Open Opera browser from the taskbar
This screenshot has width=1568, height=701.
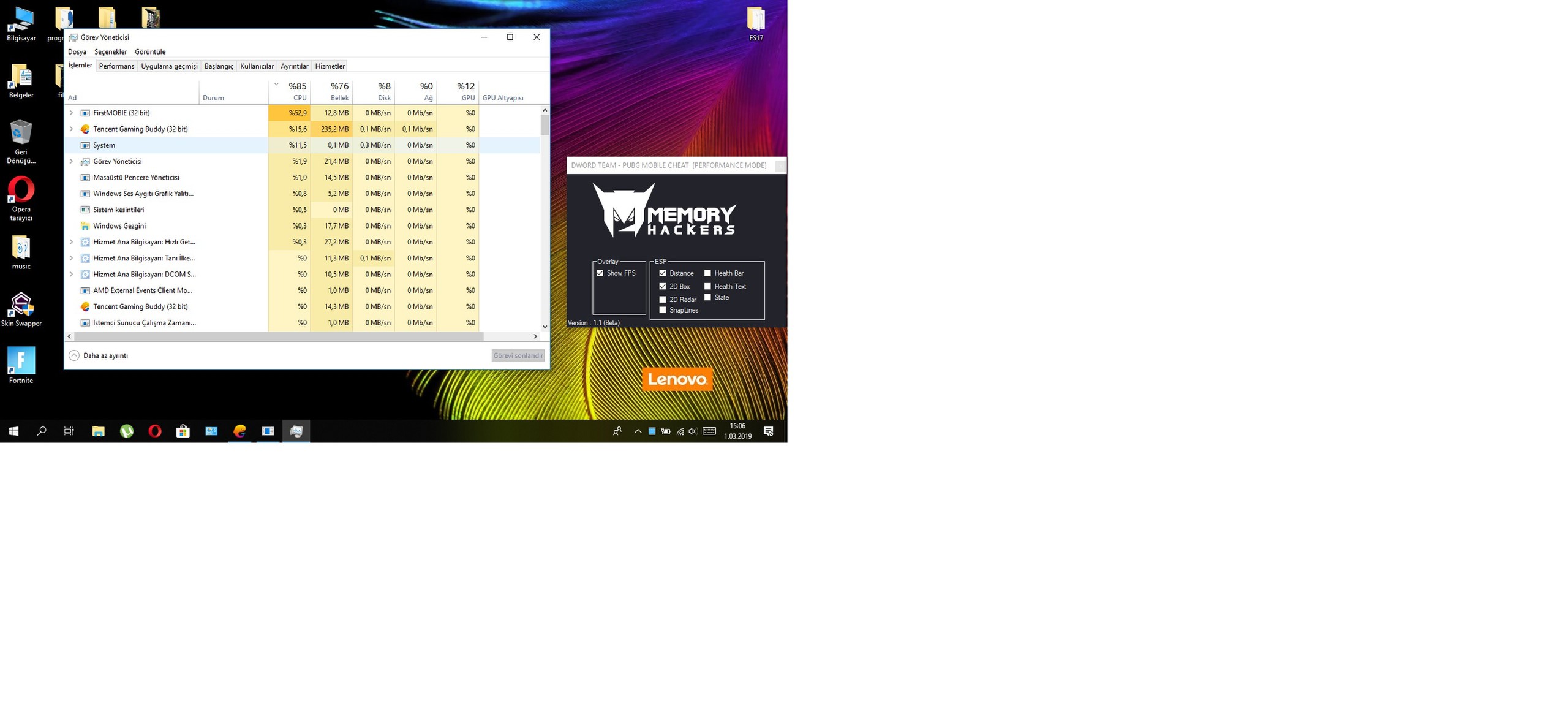(155, 431)
